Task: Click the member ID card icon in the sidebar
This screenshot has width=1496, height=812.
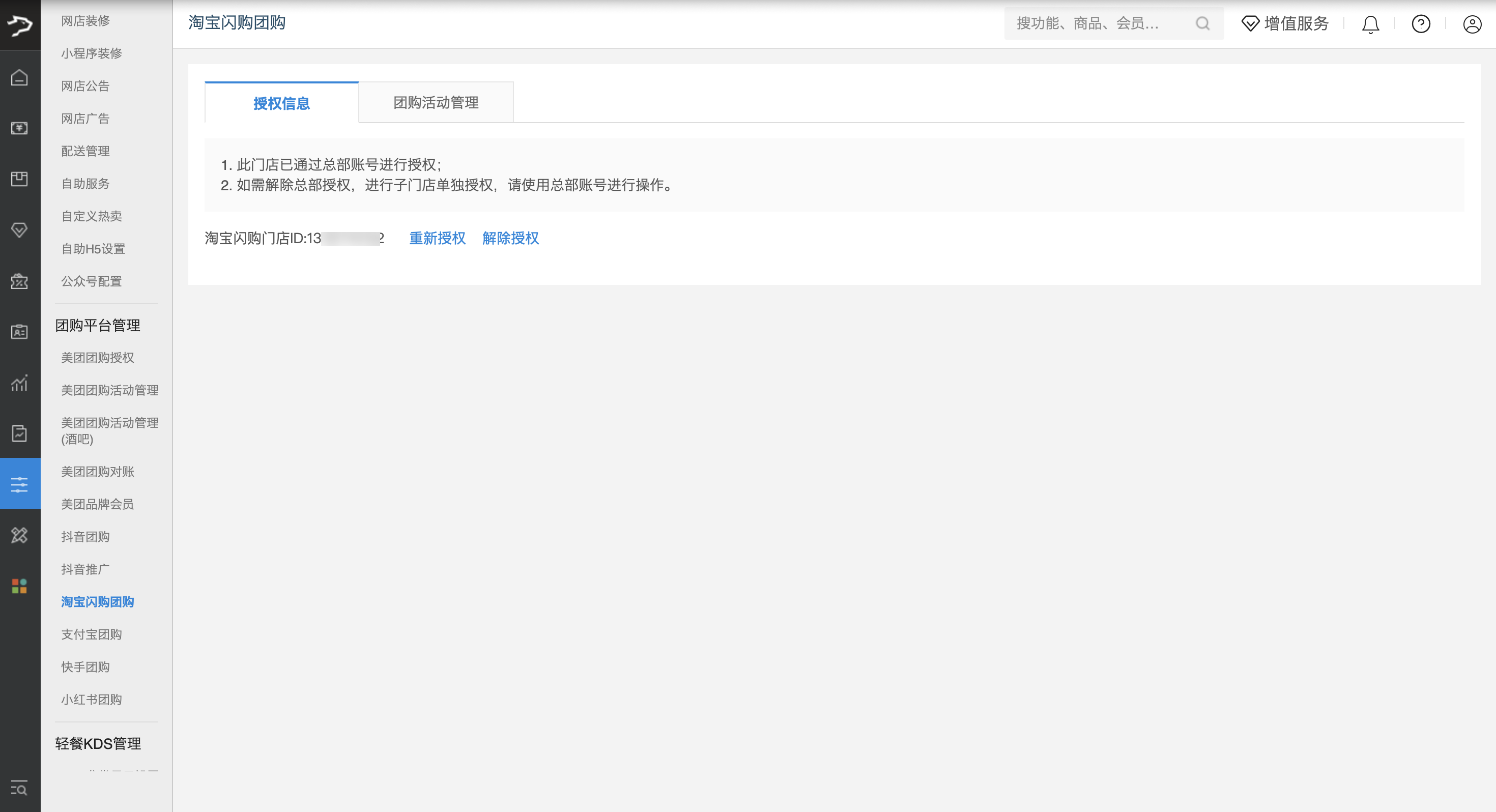Action: [19, 332]
